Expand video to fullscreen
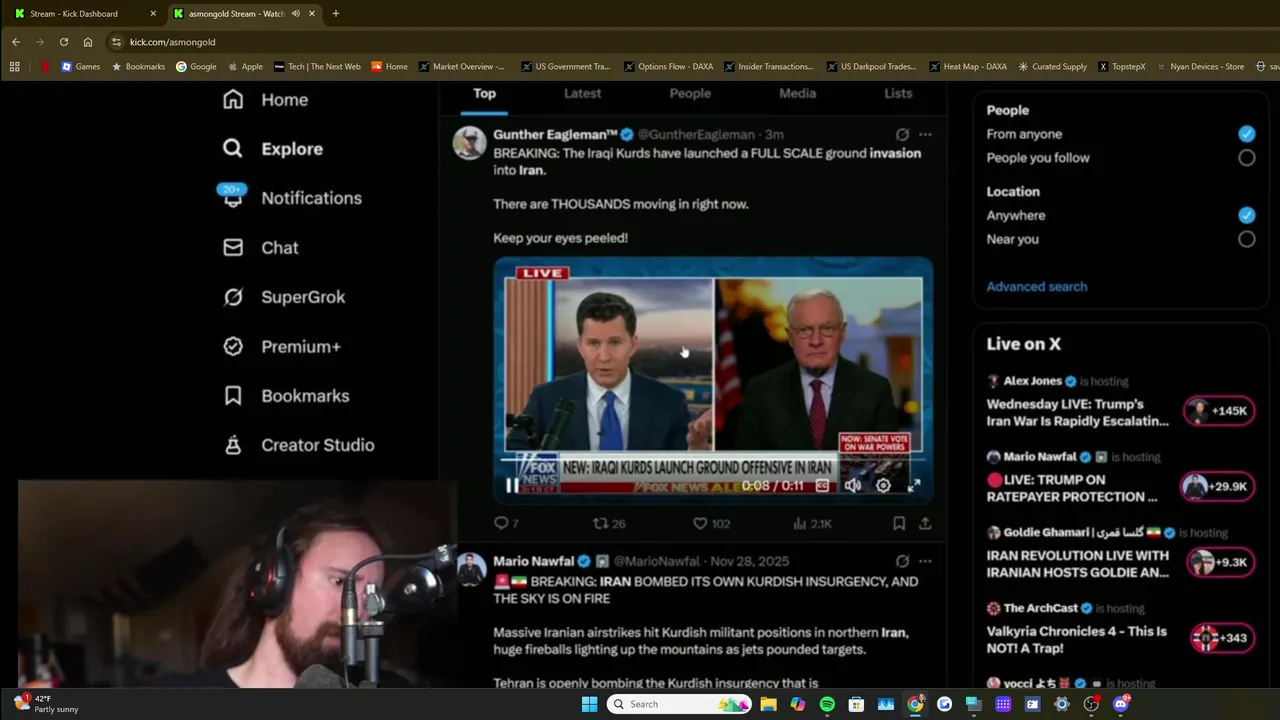Viewport: 1280px width, 720px height. coord(913,485)
